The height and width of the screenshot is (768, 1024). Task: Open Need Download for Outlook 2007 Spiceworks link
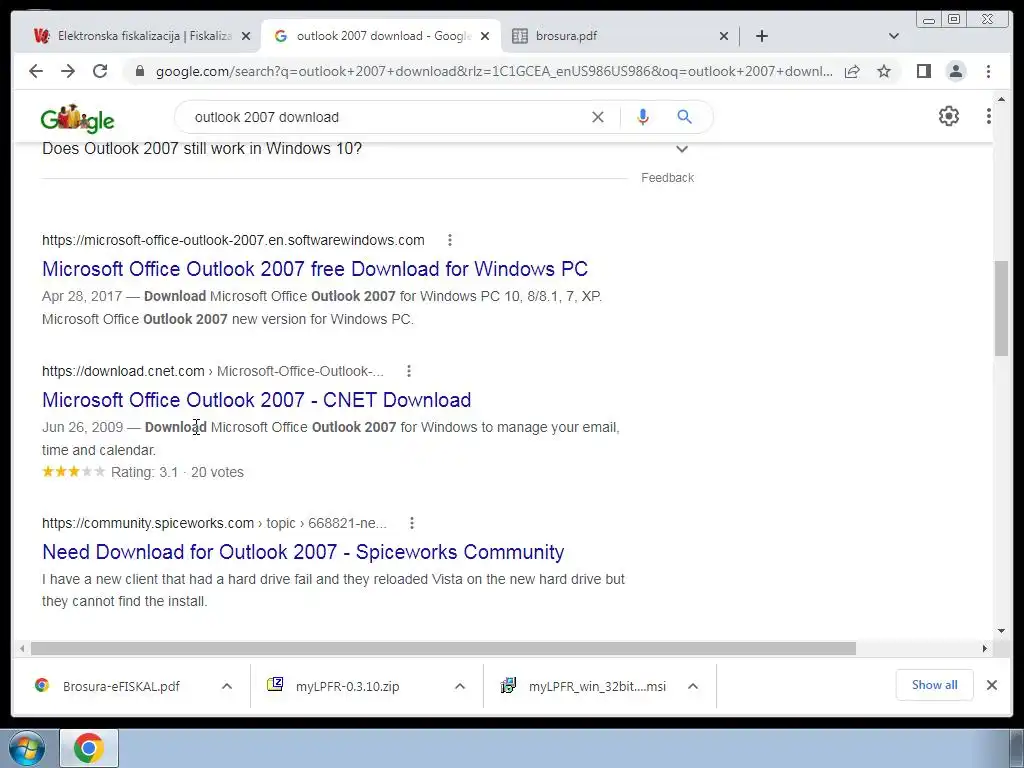click(x=303, y=552)
